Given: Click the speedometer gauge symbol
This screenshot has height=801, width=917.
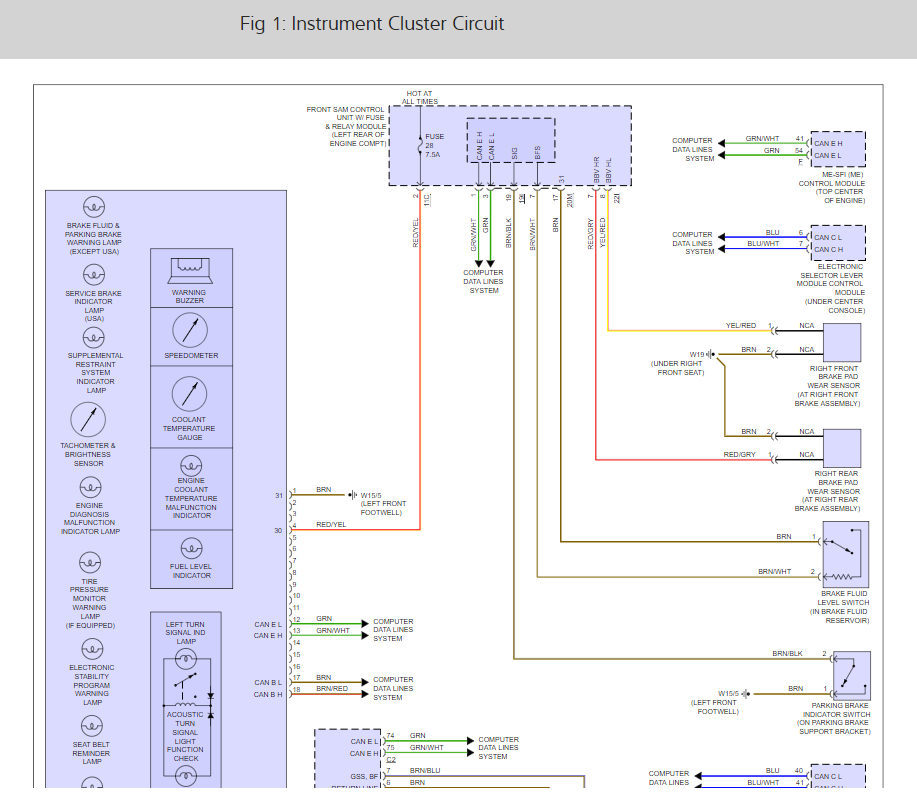Looking at the screenshot, I should [190, 329].
